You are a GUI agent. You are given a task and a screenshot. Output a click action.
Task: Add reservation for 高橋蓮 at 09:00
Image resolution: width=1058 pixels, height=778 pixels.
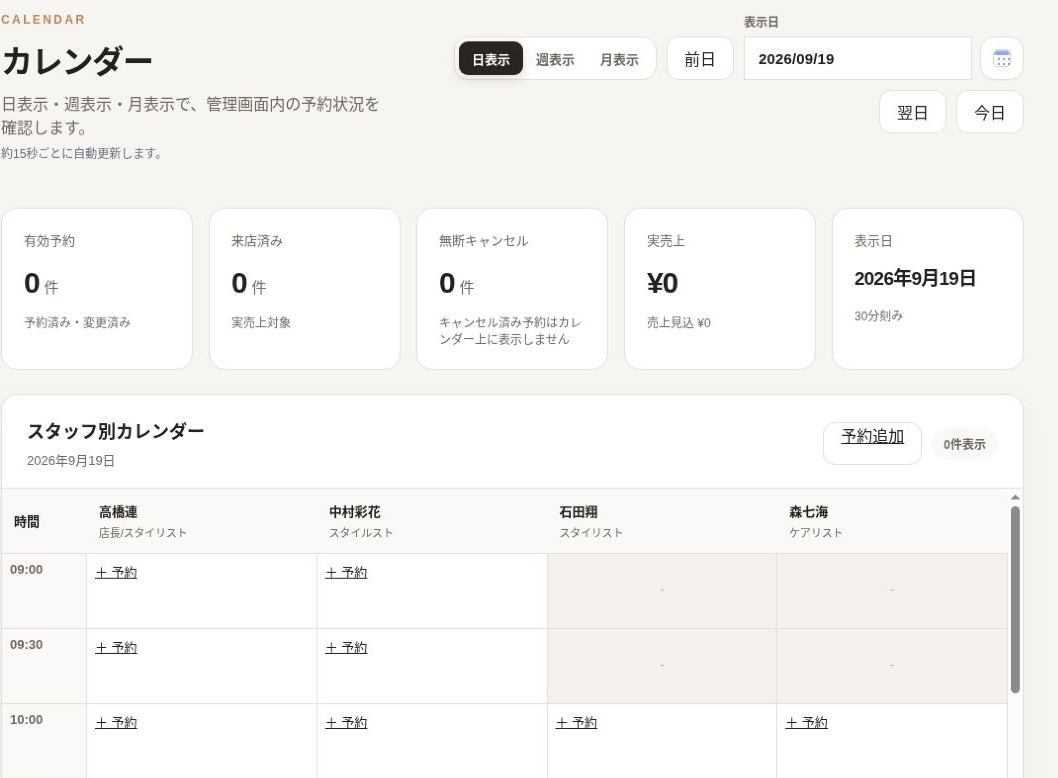116,573
